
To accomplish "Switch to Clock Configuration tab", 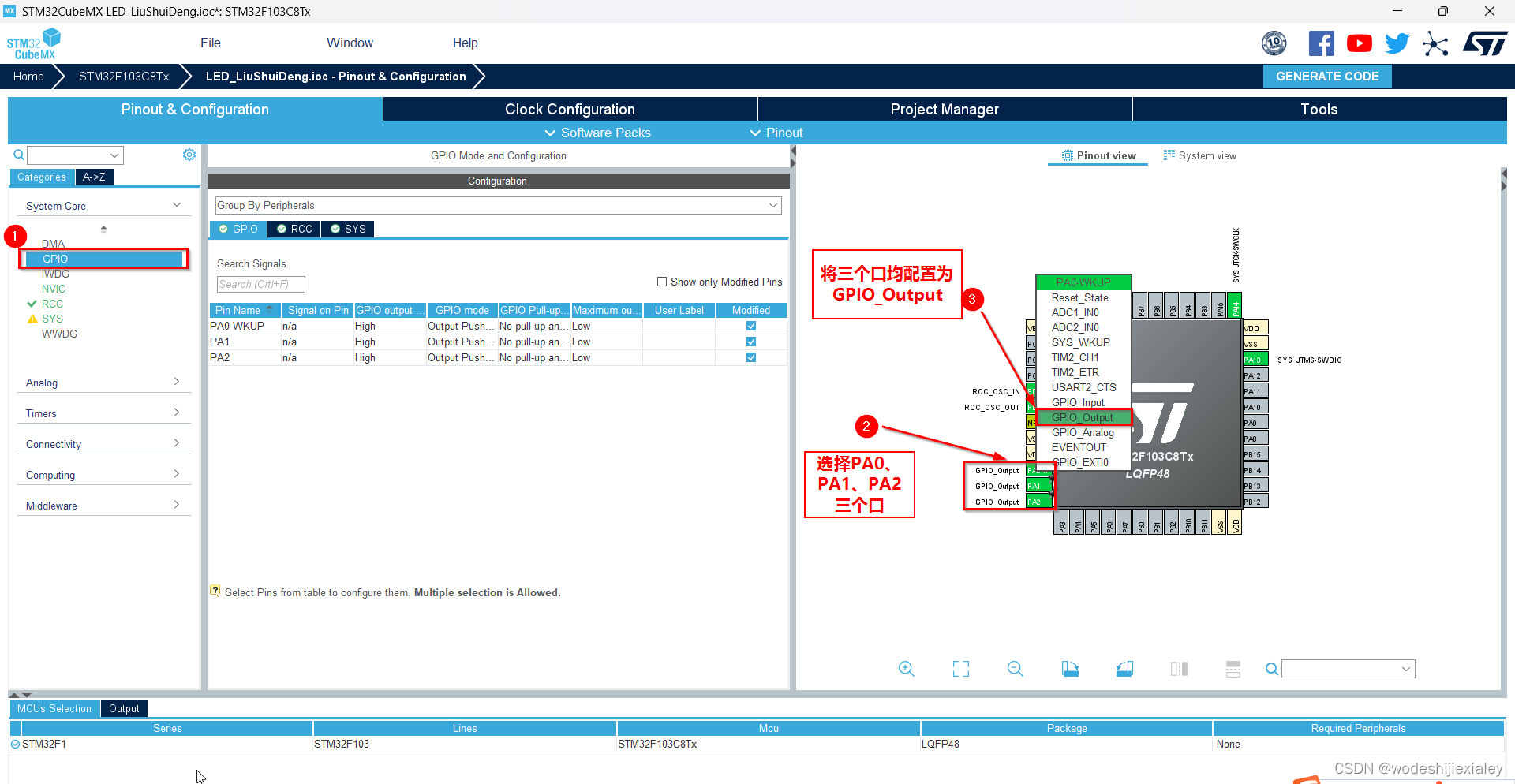I will (x=570, y=109).
